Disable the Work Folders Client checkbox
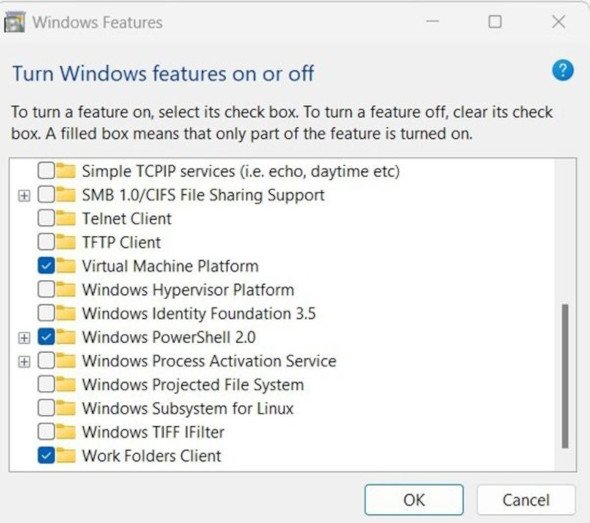Screen dimensions: 590x523 (46, 455)
